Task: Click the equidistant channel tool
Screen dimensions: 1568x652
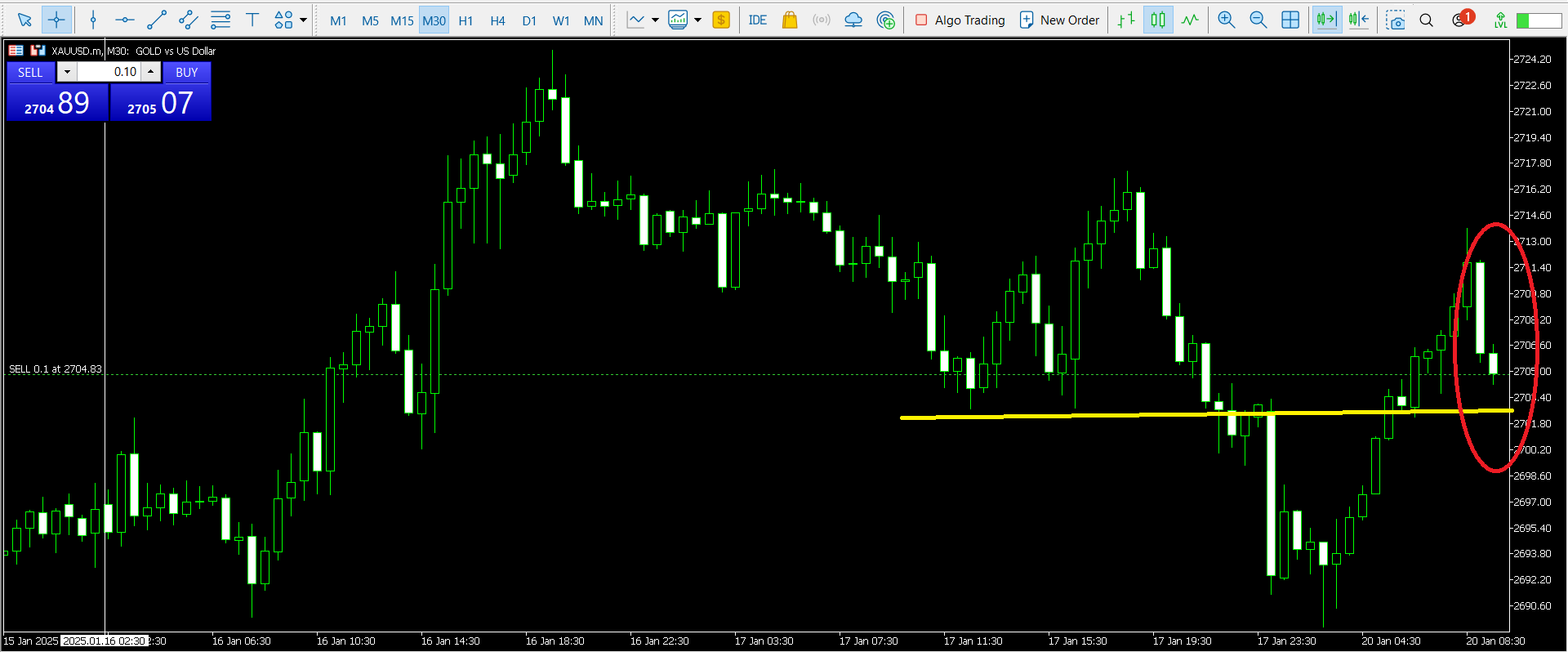Action: pos(189,20)
